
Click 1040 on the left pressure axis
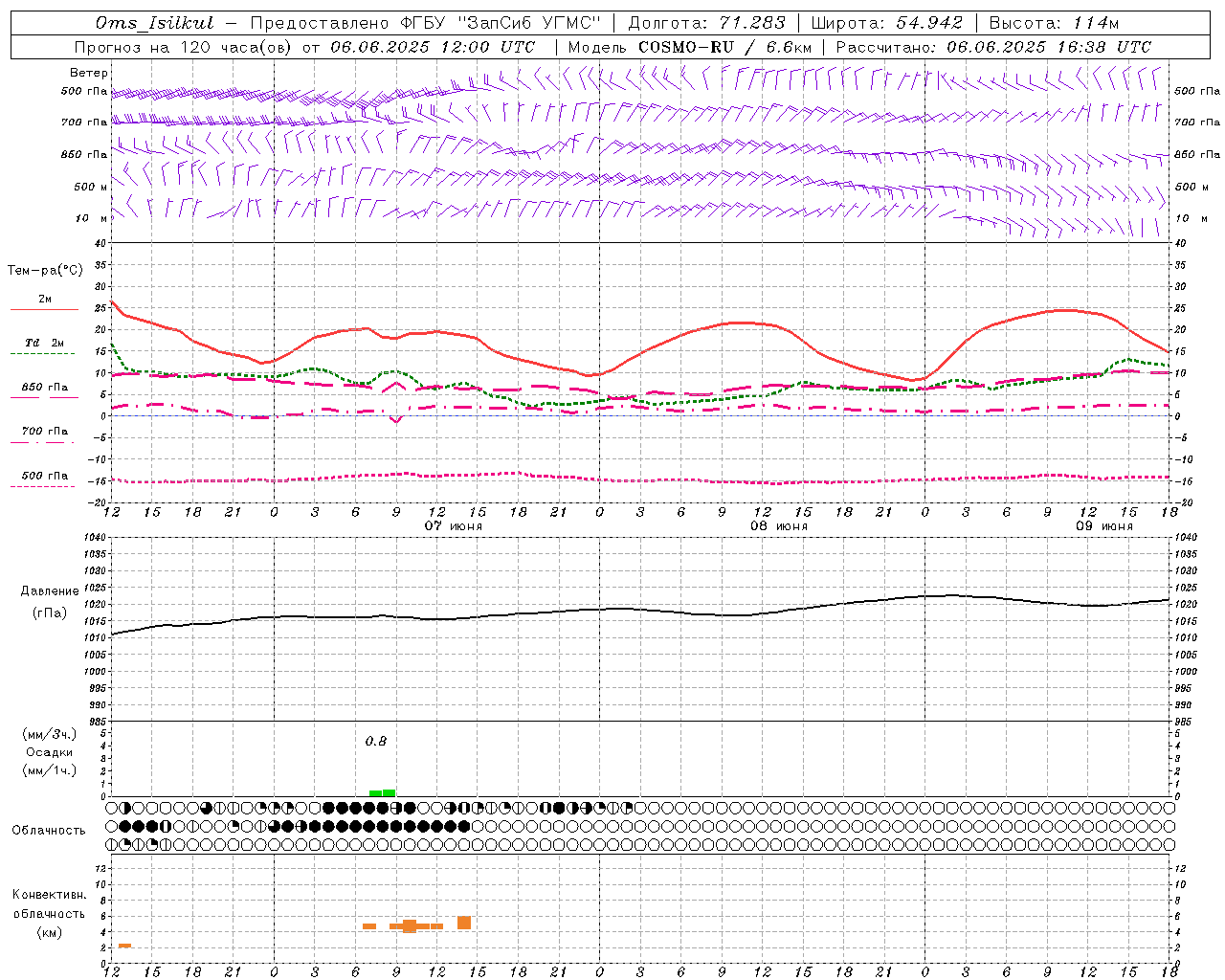coord(96,538)
